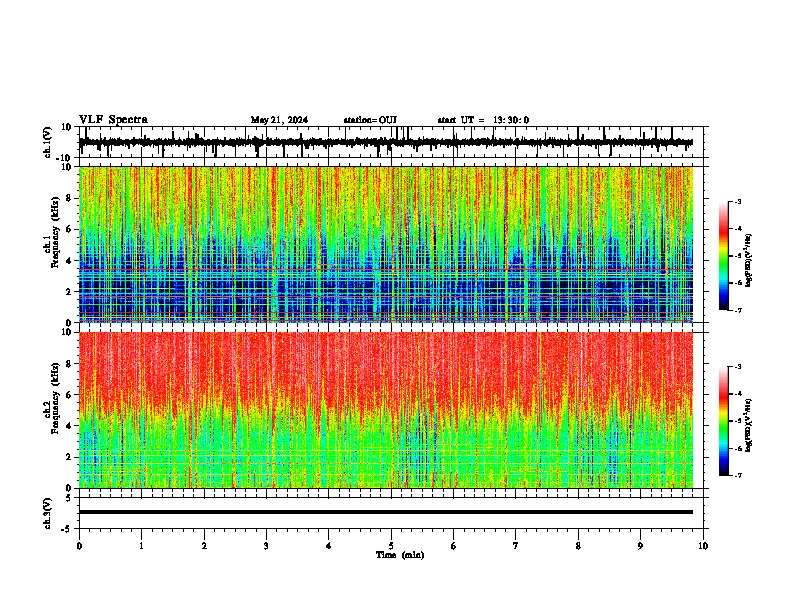Select the "start UT = 13:30:0" text
The image size is (792, 612).
click(x=483, y=120)
